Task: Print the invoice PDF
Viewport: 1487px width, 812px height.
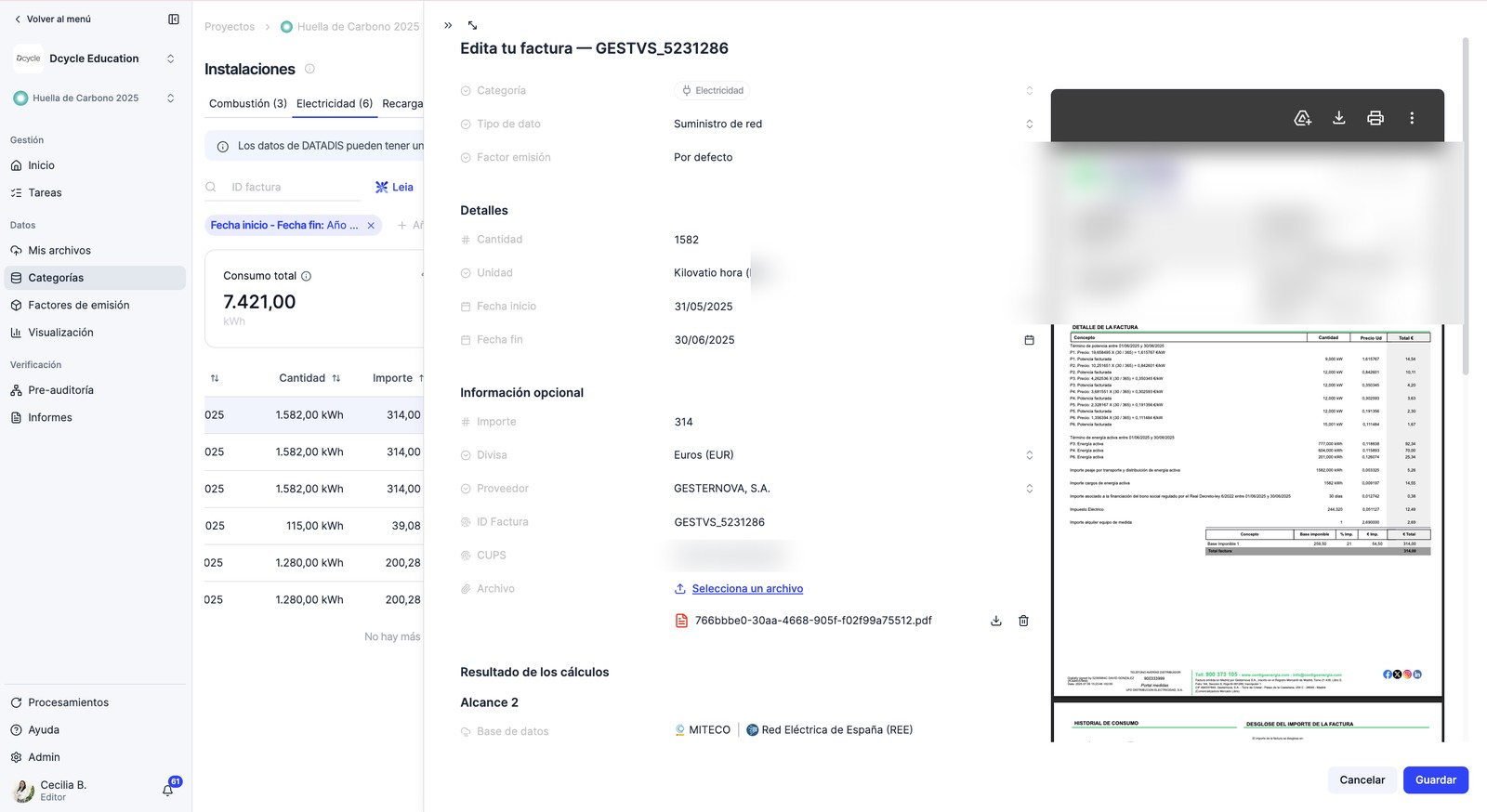Action: tap(1375, 118)
